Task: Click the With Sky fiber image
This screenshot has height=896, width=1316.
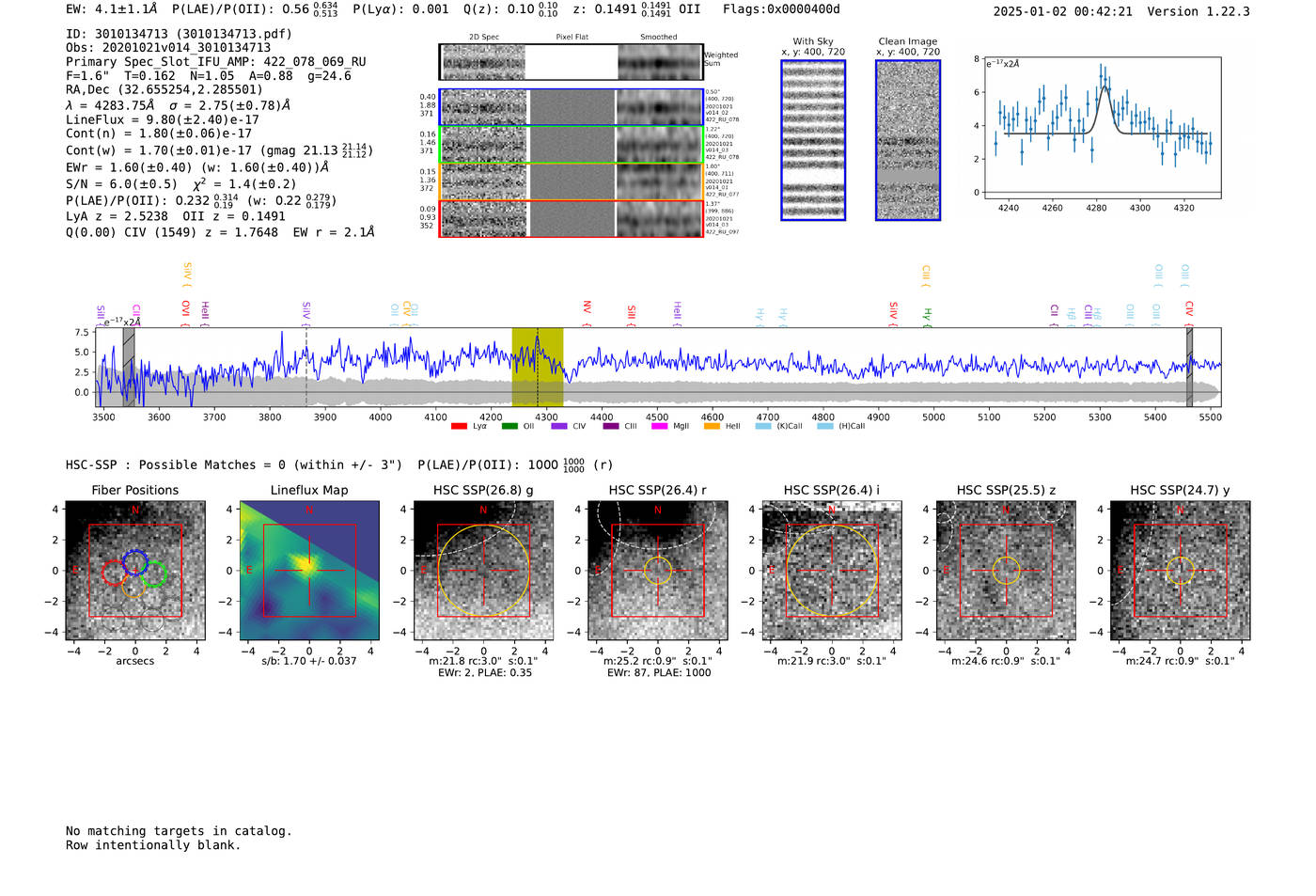Action: [x=813, y=140]
